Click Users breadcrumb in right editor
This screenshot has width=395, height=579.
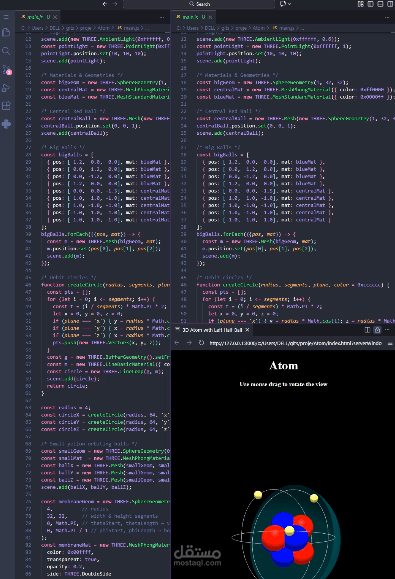(x=193, y=28)
